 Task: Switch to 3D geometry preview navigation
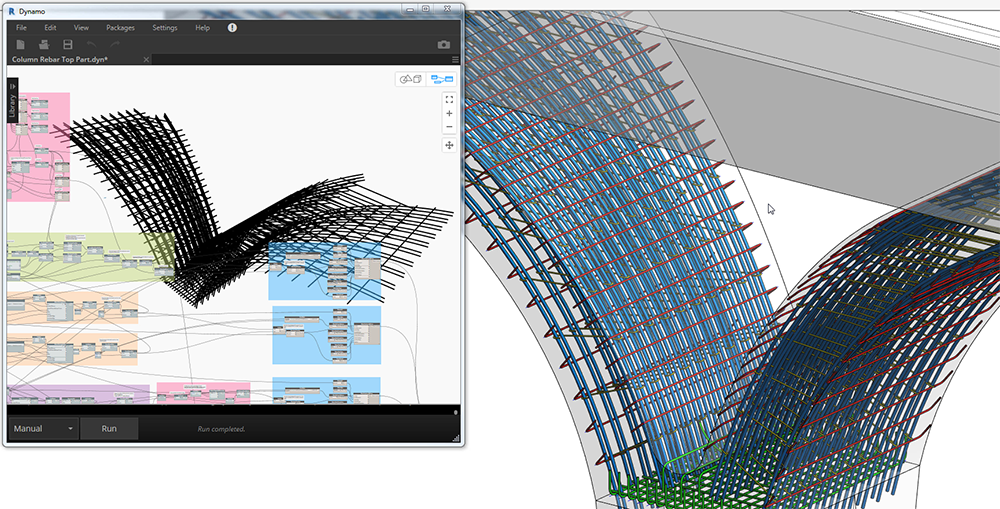click(411, 79)
